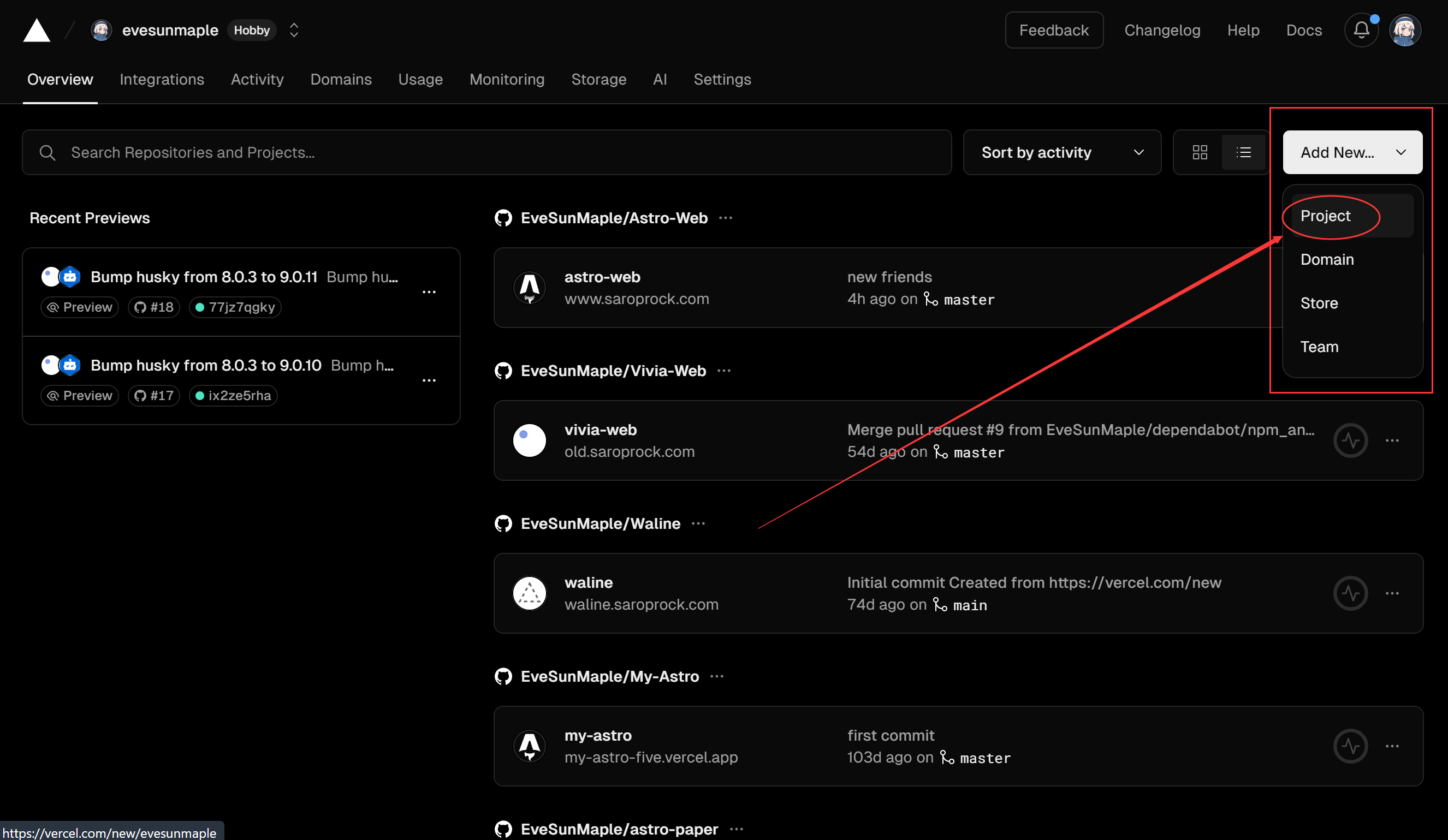Choose Domain in the Add New menu
1448x840 pixels.
1327,260
